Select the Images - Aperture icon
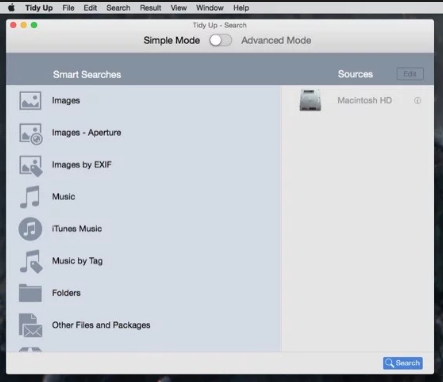Viewport: 443px width, 382px height. pos(31,134)
